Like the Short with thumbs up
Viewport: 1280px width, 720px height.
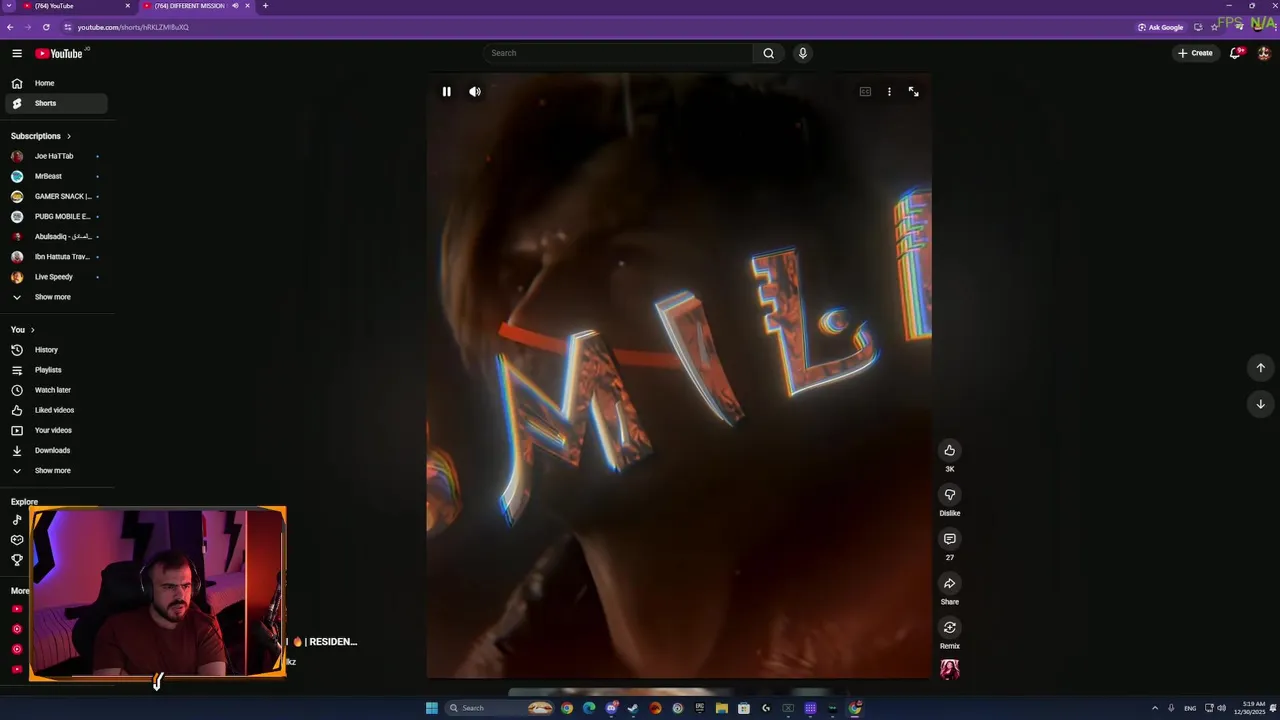click(x=950, y=450)
